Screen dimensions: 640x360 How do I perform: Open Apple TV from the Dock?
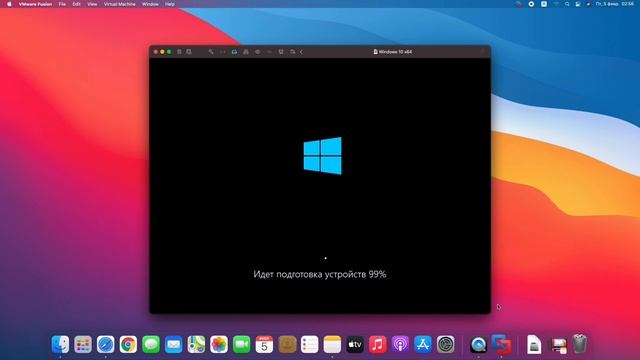click(x=355, y=344)
